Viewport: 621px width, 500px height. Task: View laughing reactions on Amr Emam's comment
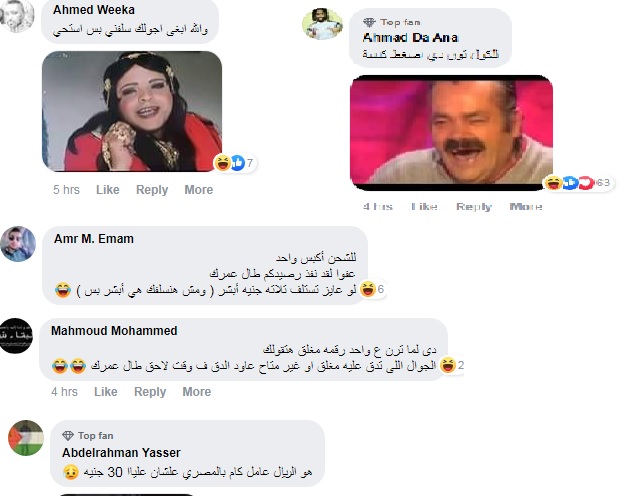pos(372,289)
